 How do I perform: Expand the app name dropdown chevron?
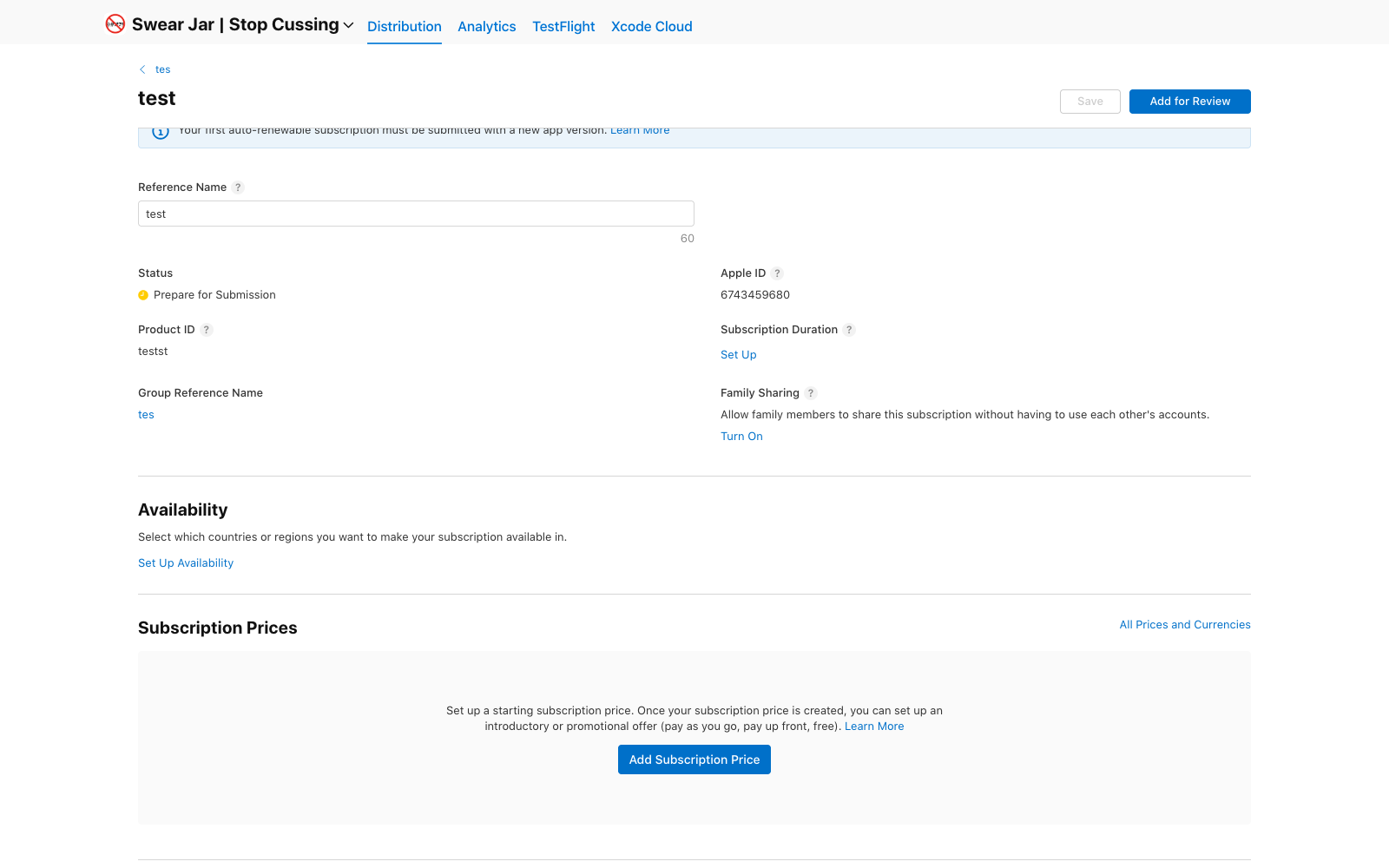click(349, 25)
